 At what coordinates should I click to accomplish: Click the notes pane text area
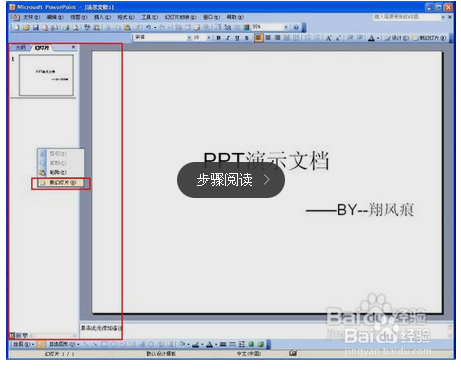[x=265, y=329]
